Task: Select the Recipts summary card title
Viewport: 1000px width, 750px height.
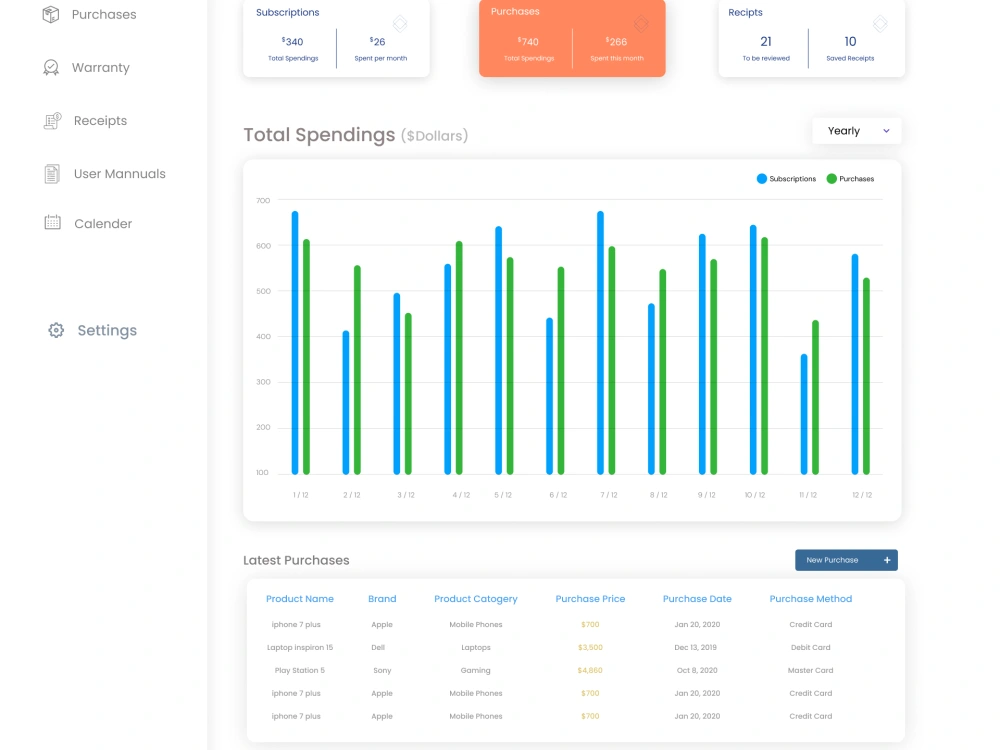Action: tap(745, 12)
